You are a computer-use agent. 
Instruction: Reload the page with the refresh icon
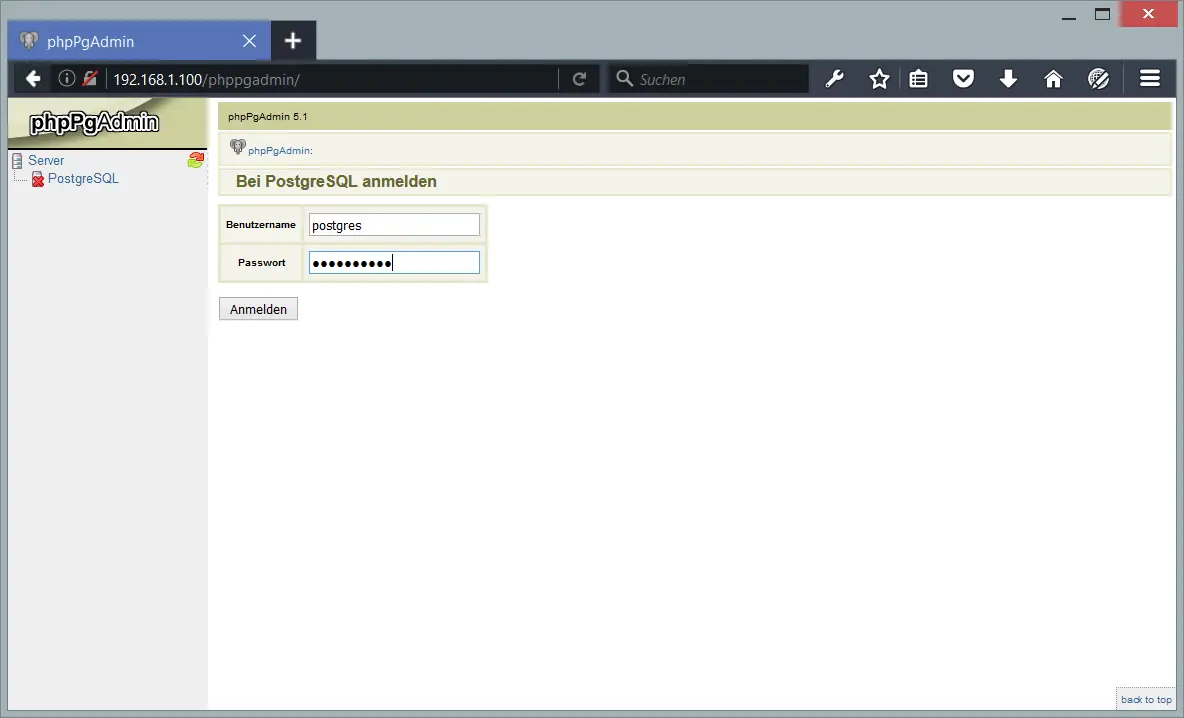(x=579, y=79)
